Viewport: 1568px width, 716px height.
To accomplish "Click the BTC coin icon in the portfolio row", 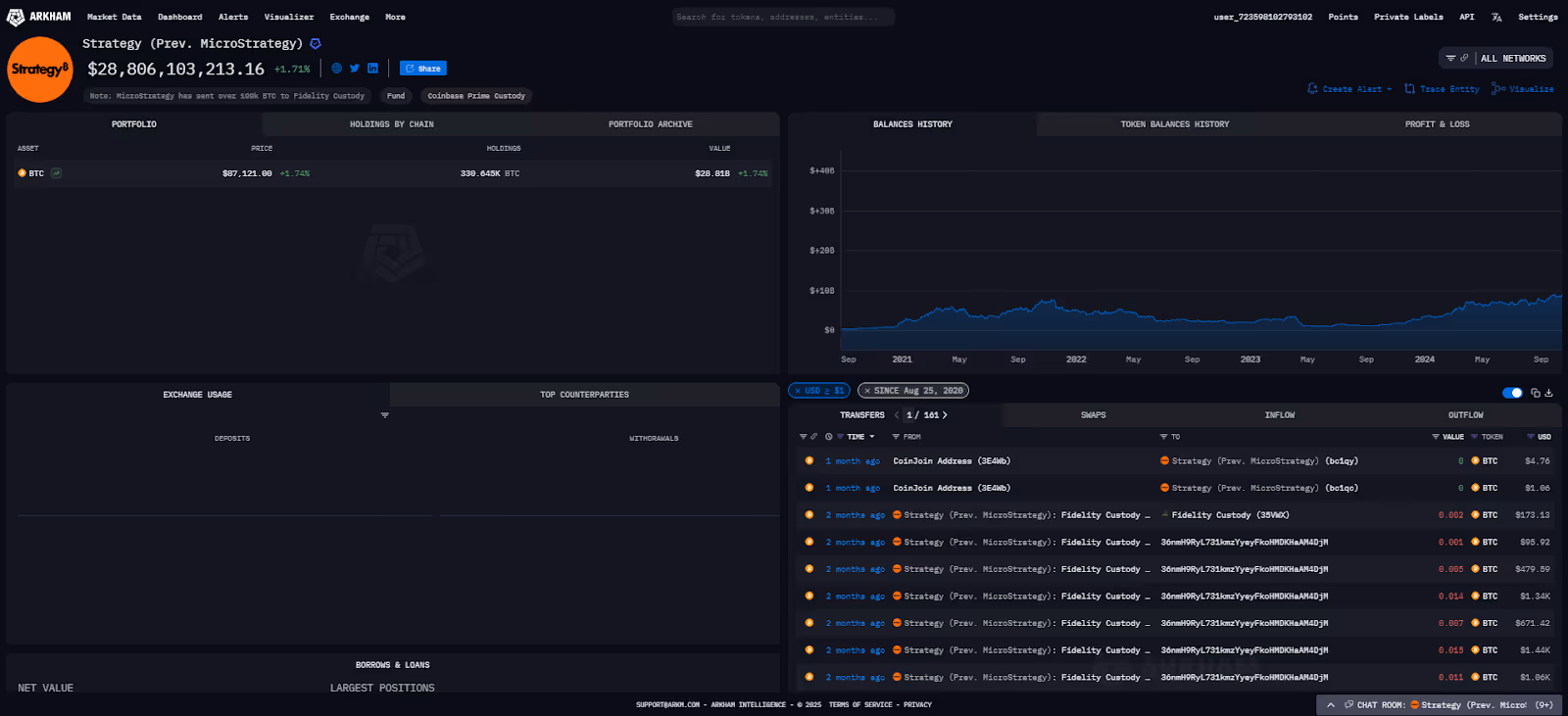I will click(x=22, y=173).
